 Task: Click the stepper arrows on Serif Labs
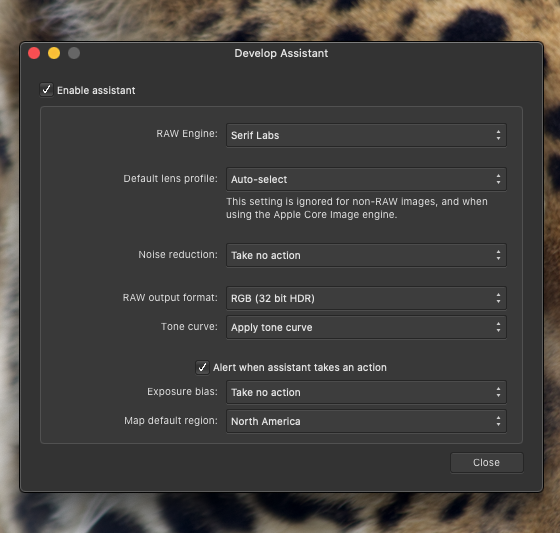click(498, 135)
